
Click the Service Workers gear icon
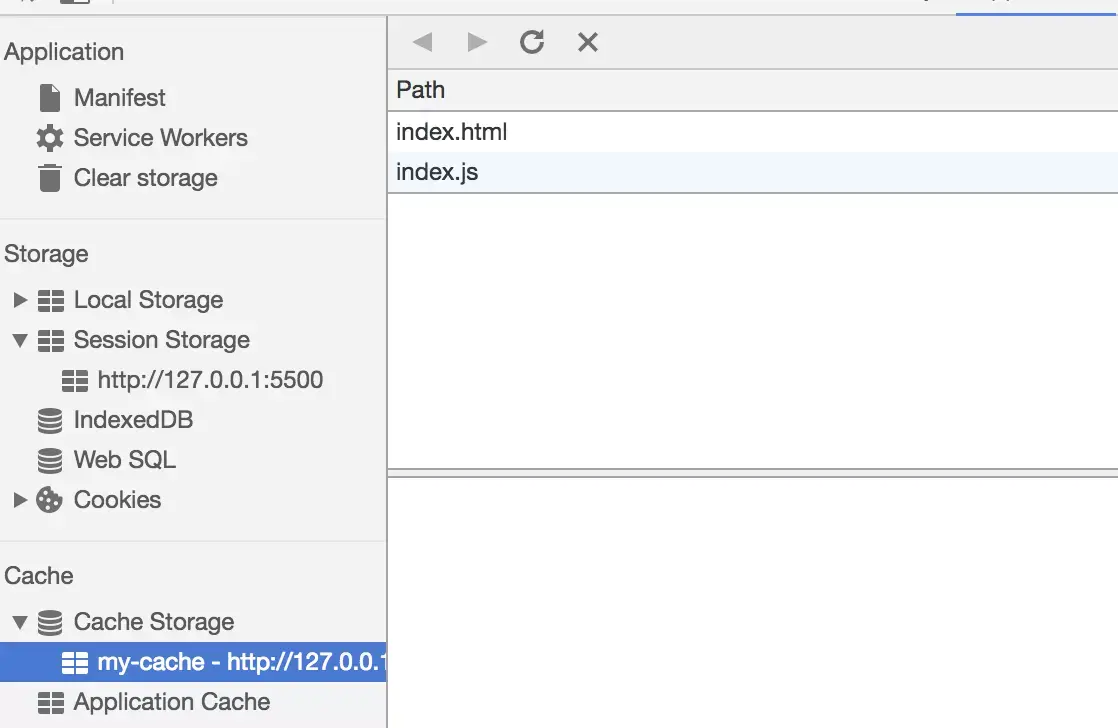click(50, 138)
